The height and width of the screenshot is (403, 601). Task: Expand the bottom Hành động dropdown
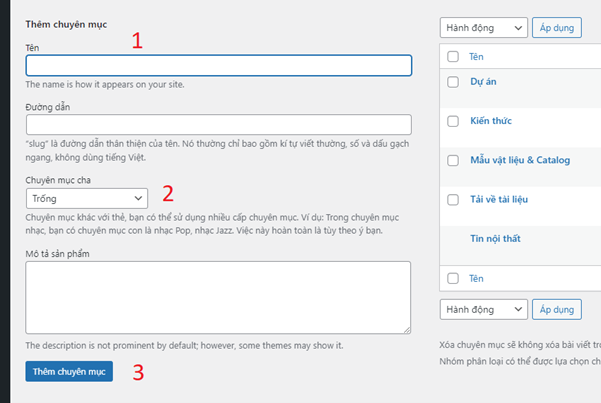(483, 309)
